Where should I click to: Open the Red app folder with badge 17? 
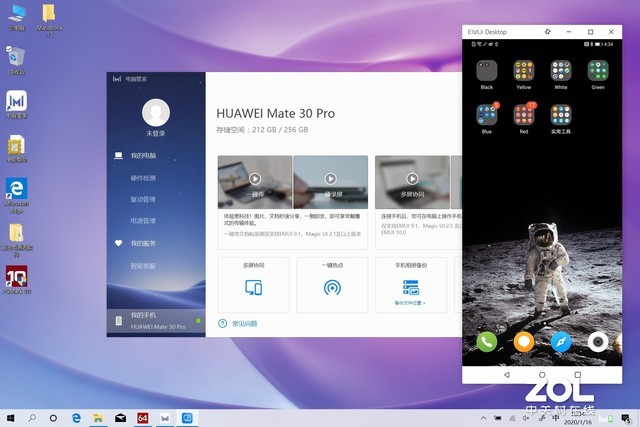click(524, 115)
